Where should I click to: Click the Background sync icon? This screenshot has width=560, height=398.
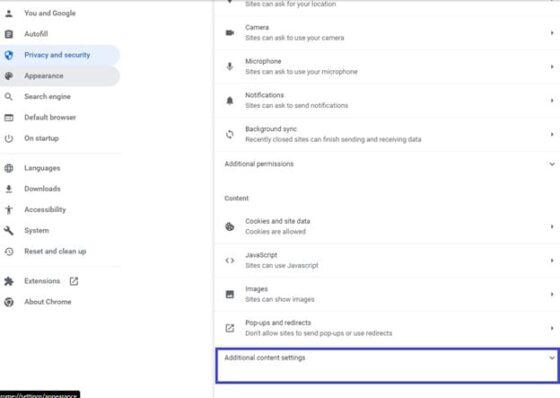point(230,134)
